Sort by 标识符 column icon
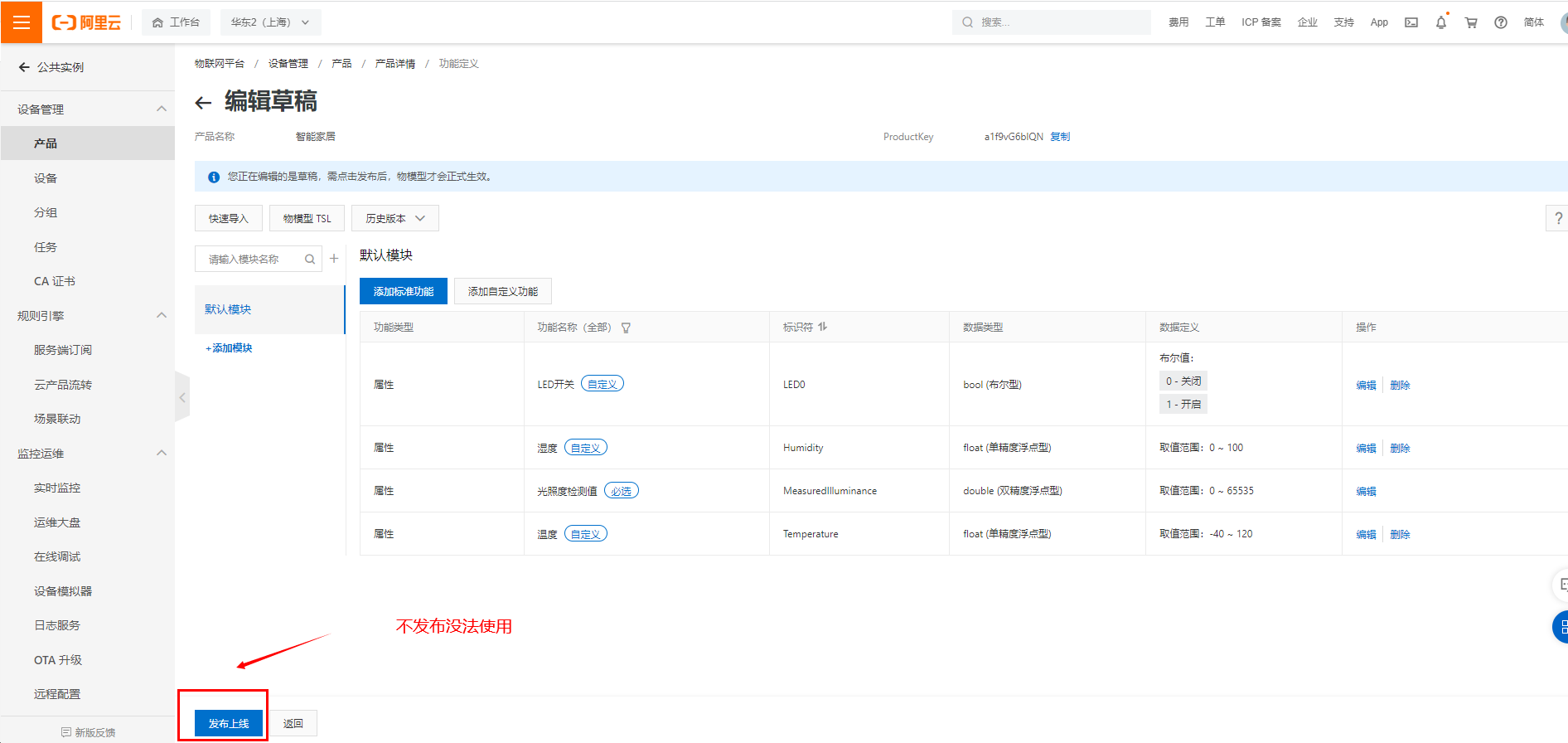The width and height of the screenshot is (1568, 743). point(822,327)
